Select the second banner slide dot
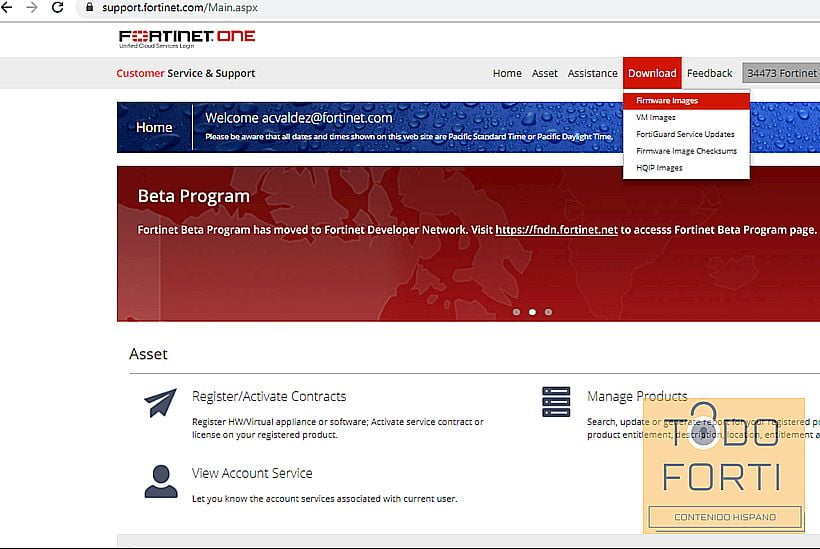Screen dimensions: 820x549 pos(532,312)
